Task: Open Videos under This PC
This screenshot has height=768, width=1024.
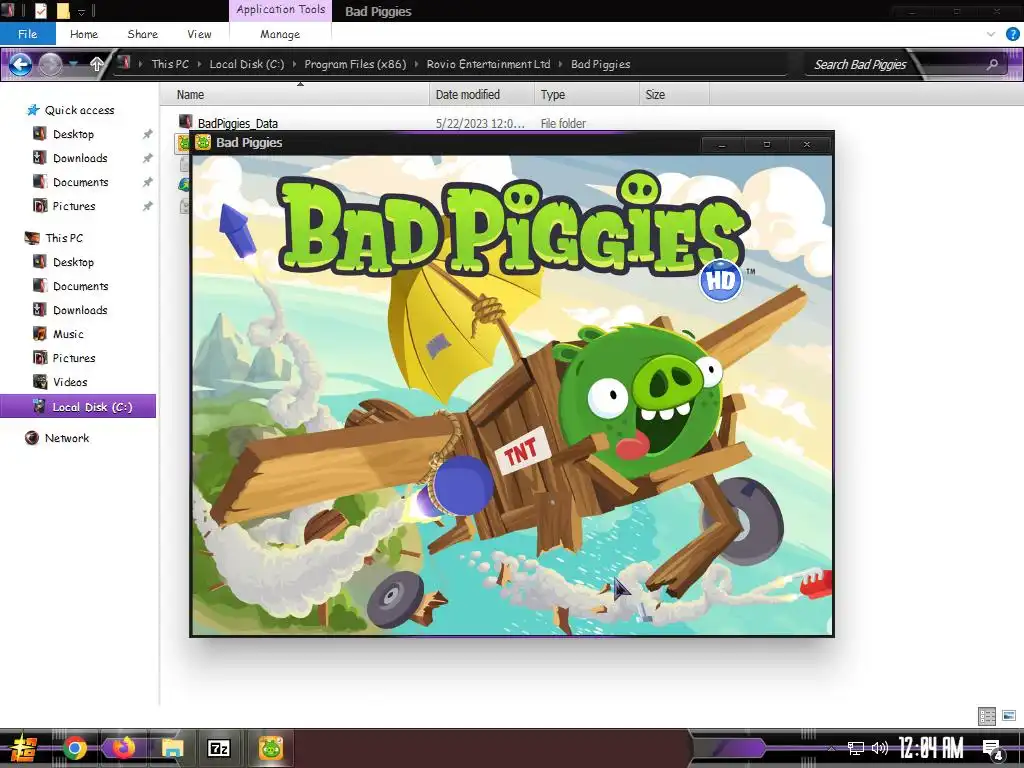Action: coord(70,382)
